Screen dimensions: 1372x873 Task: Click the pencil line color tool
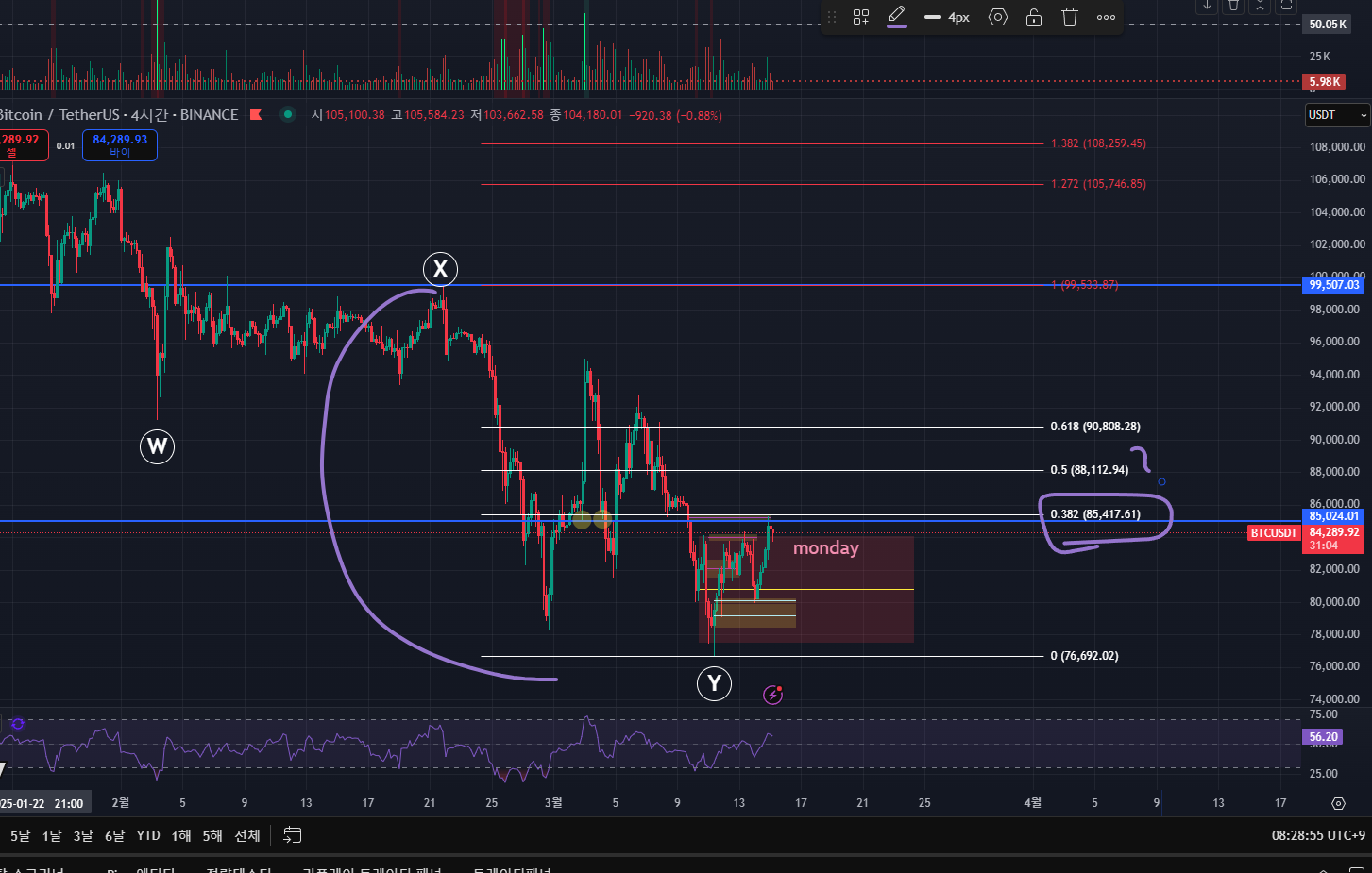(x=897, y=16)
